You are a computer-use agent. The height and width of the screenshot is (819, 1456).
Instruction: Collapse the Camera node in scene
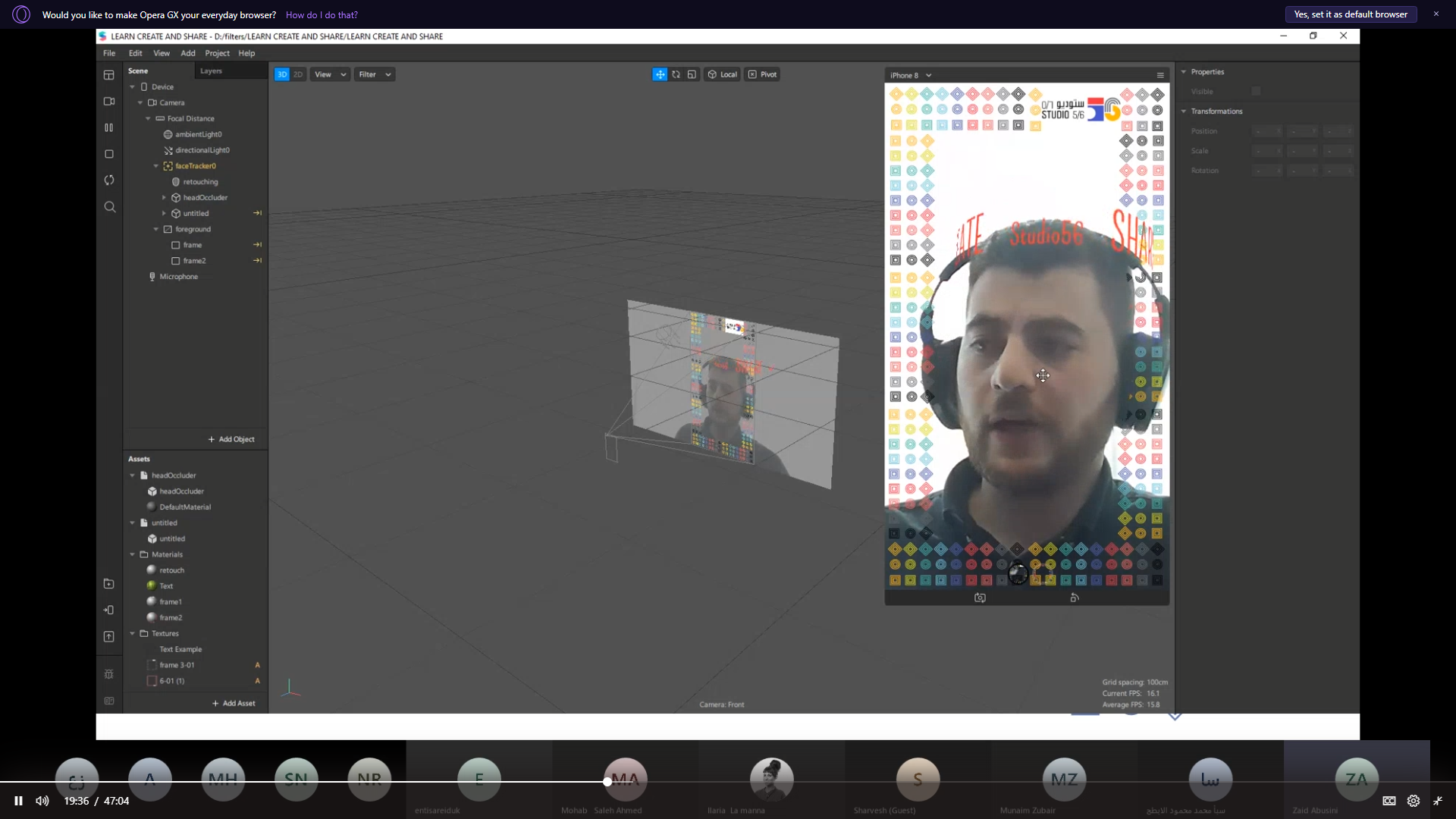point(140,103)
